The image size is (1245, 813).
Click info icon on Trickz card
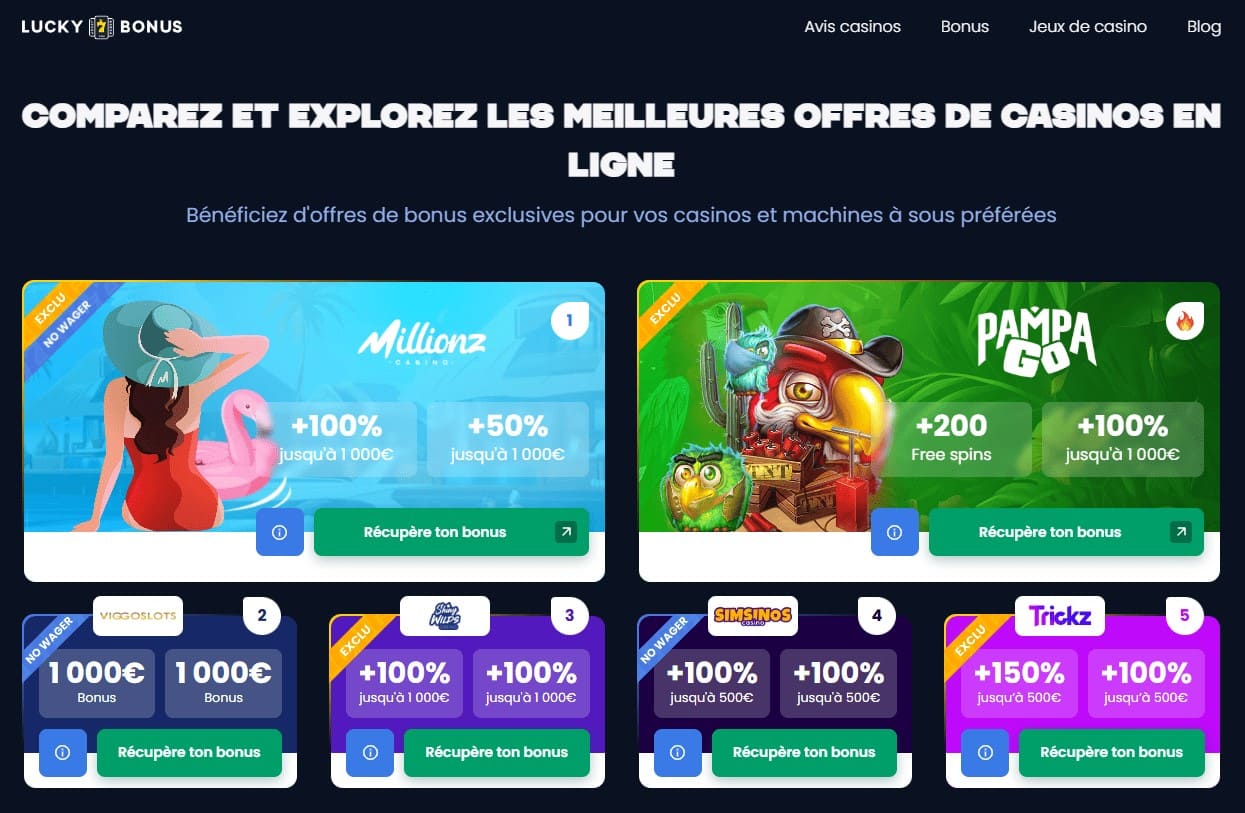coord(985,753)
